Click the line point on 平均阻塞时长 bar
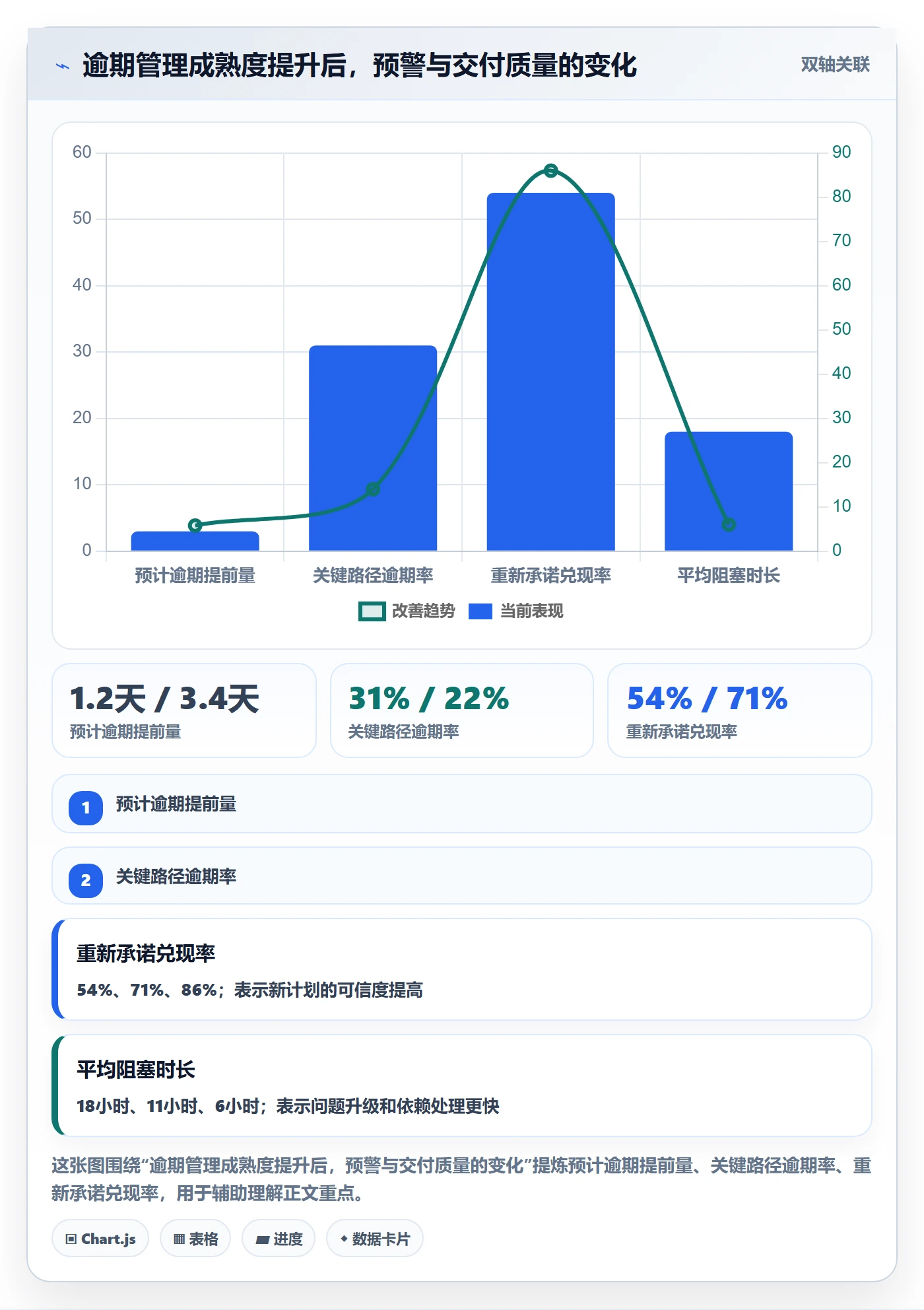924x1310 pixels. (x=729, y=524)
